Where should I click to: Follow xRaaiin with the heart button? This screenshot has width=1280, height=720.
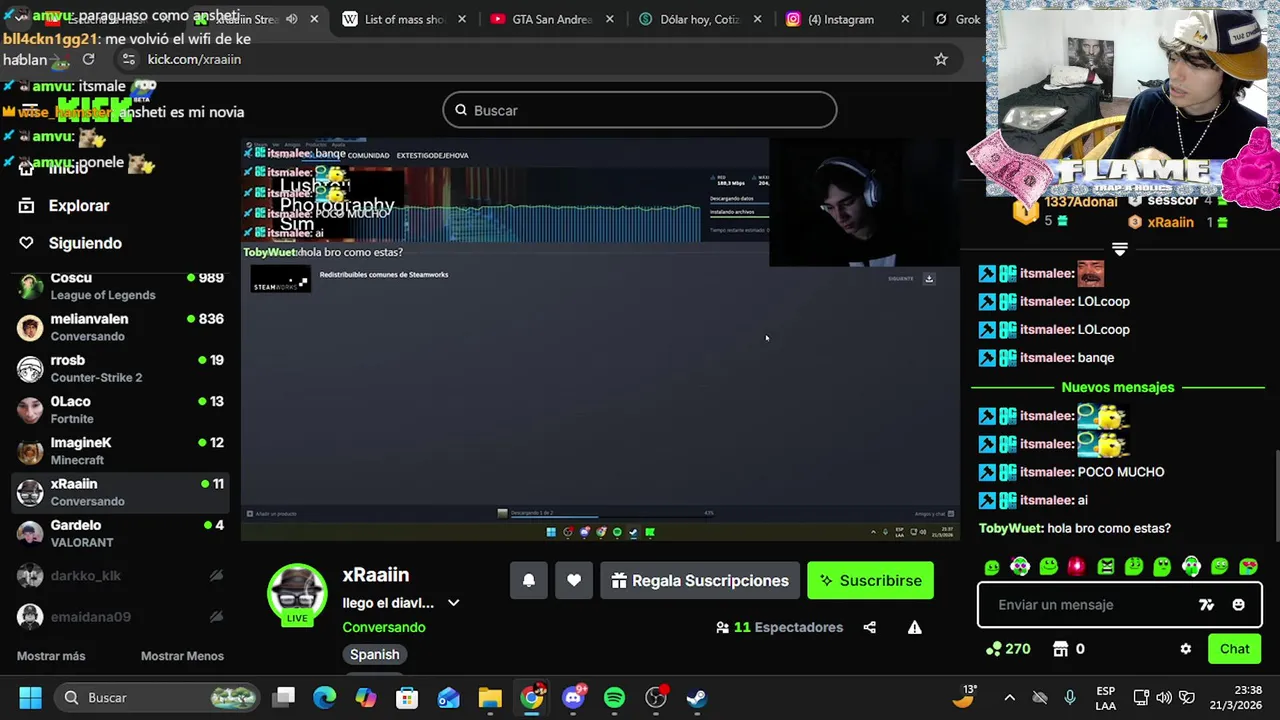[574, 580]
